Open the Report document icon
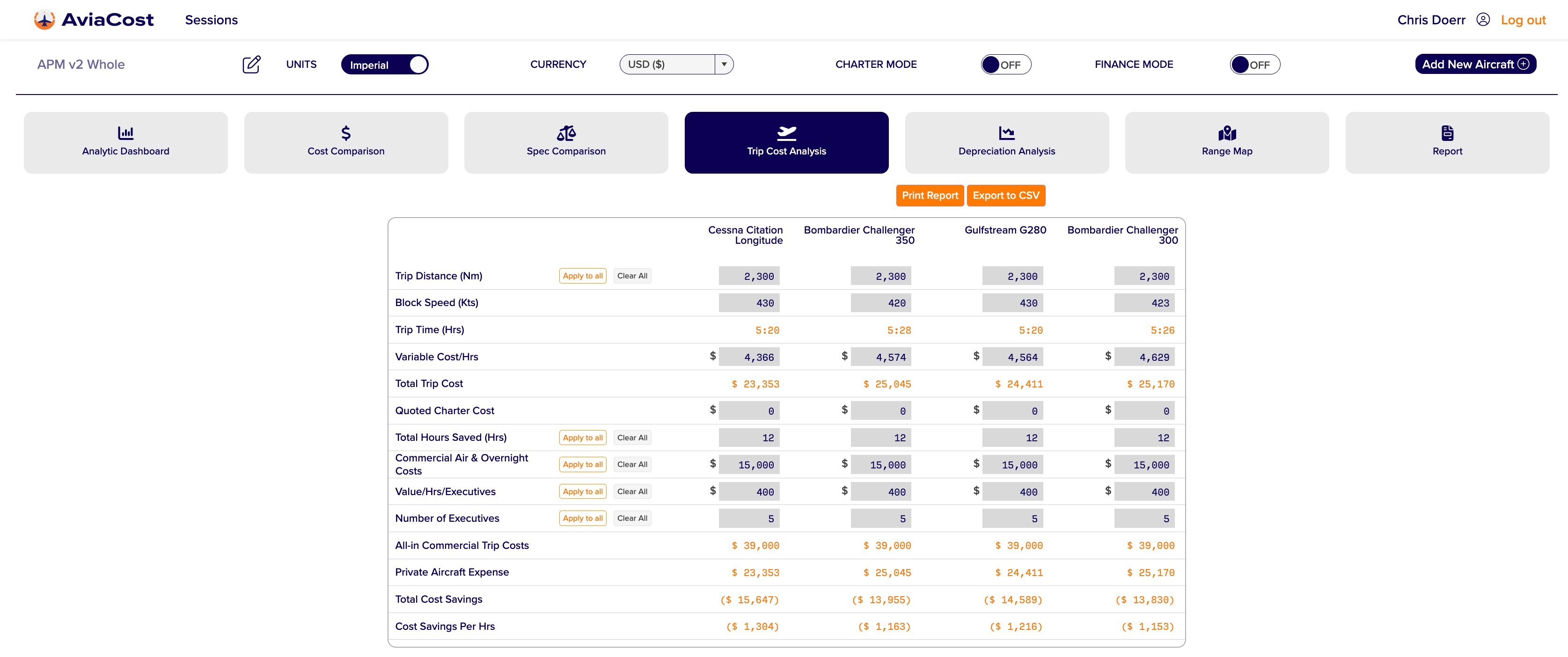Screen dimensions: 1568x657 coord(1447,132)
